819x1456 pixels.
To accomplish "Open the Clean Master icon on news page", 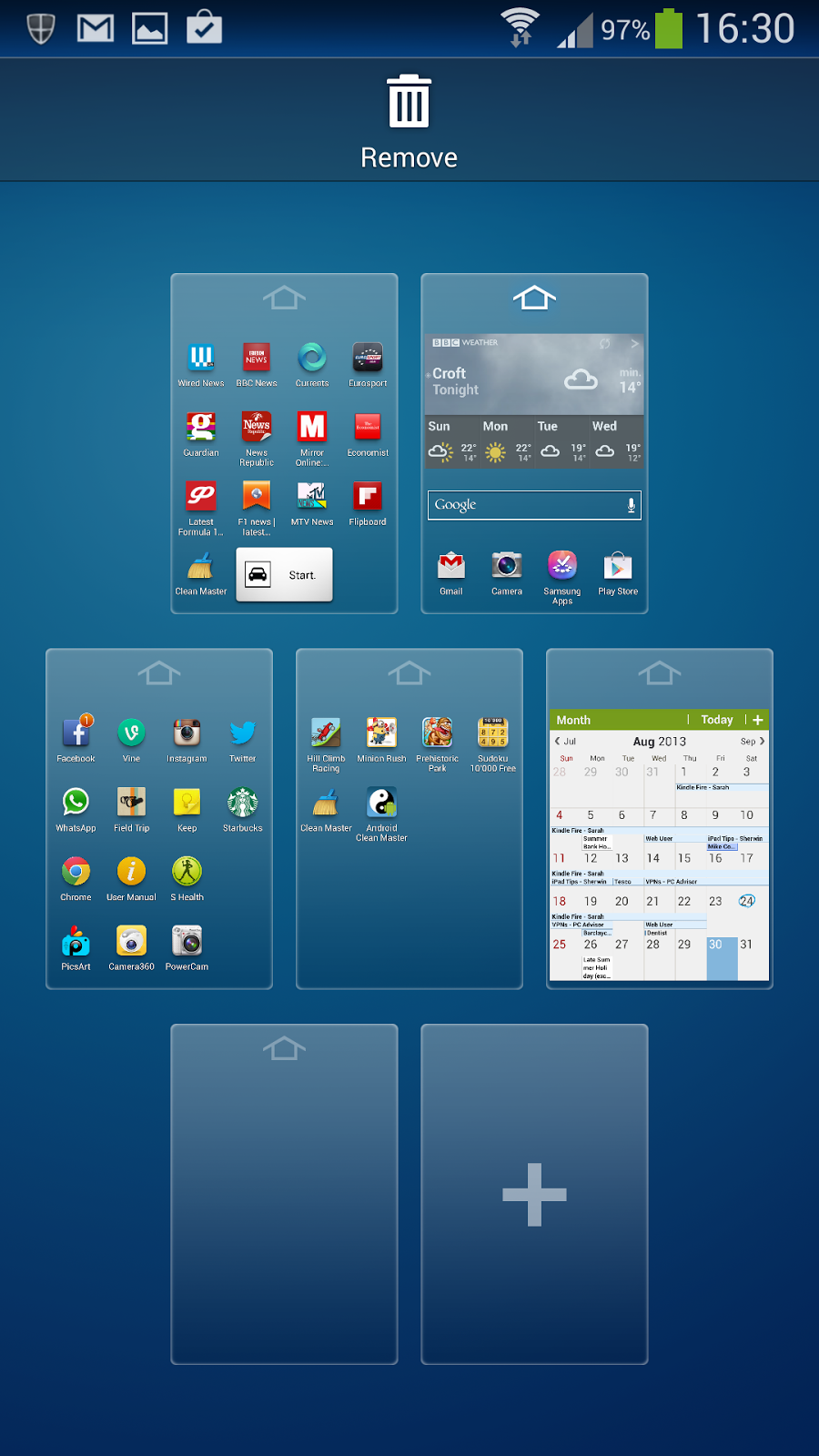I will point(201,565).
